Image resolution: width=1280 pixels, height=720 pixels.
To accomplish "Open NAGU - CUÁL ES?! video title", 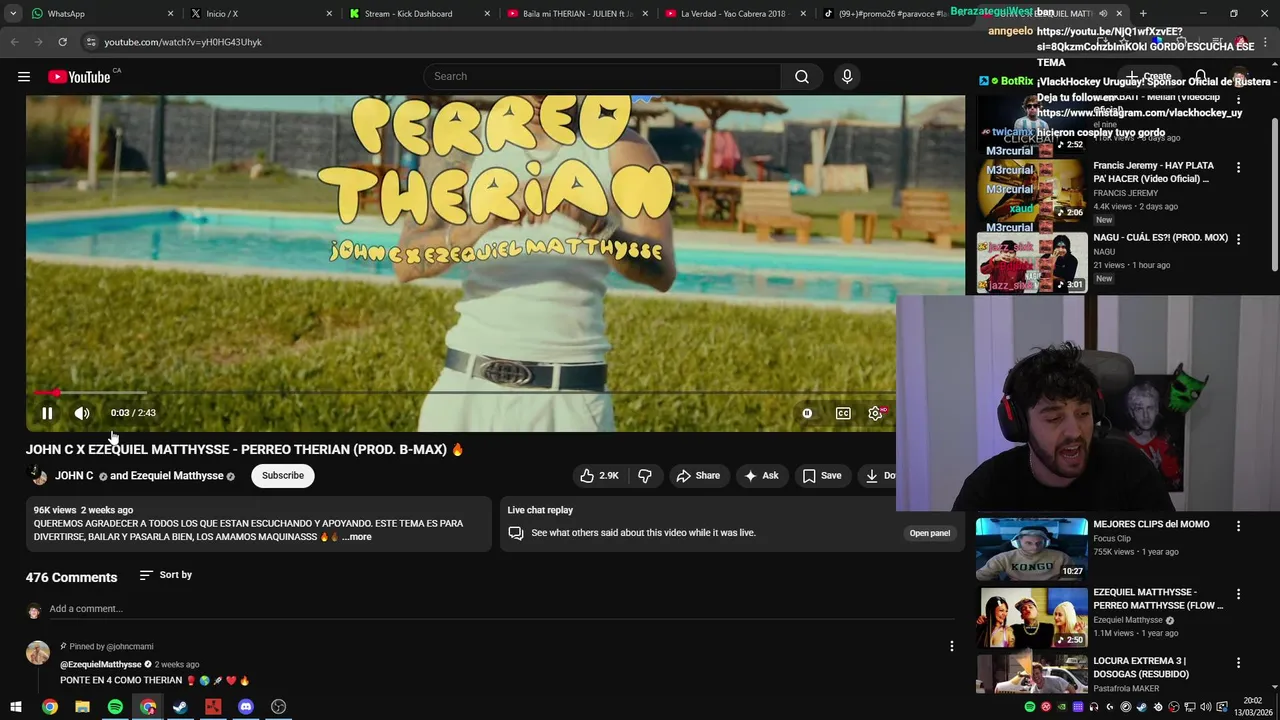I will pos(1160,238).
